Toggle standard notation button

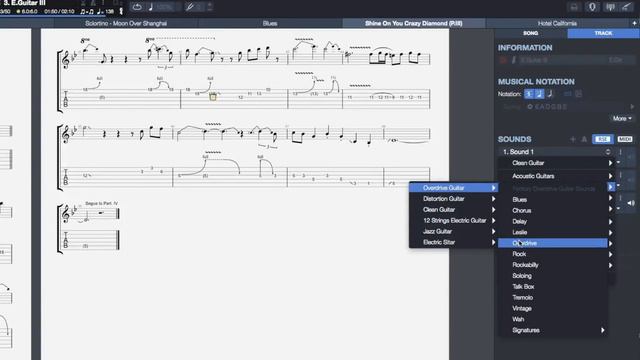pos(529,94)
